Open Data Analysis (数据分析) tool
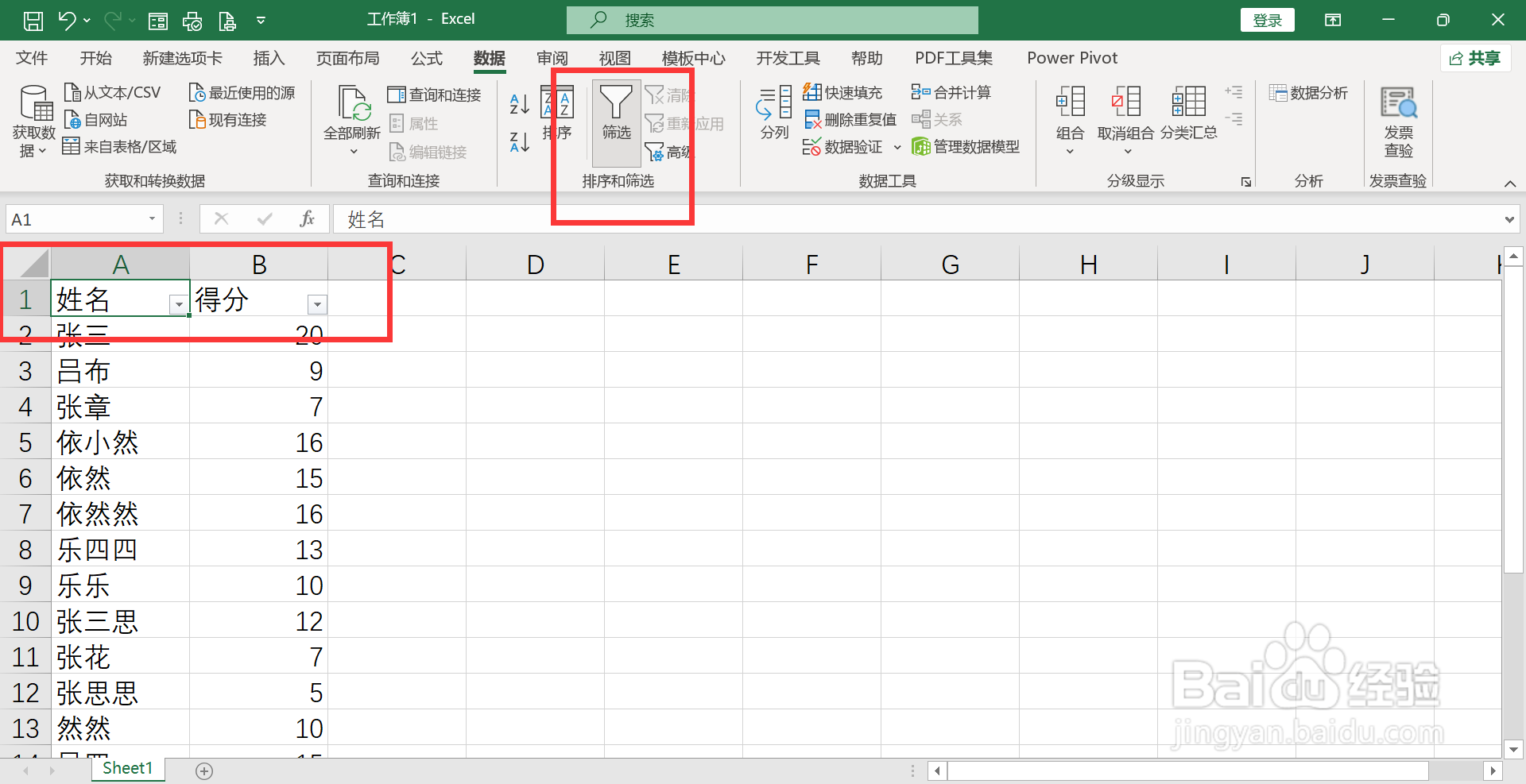 (x=1308, y=93)
